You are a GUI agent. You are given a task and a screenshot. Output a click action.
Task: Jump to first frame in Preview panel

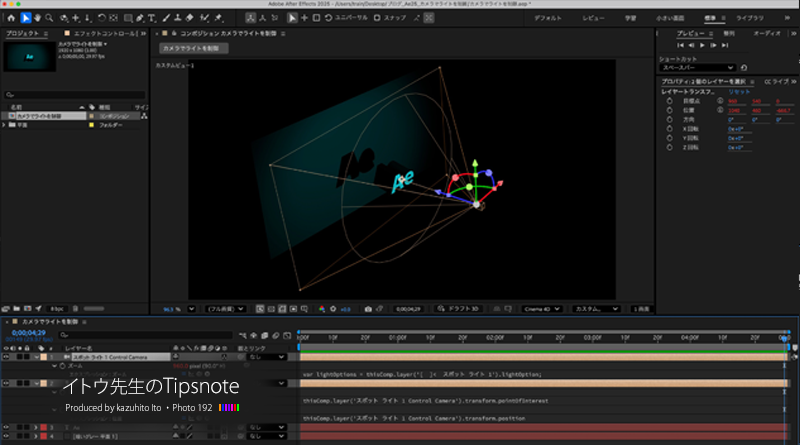tap(681, 45)
